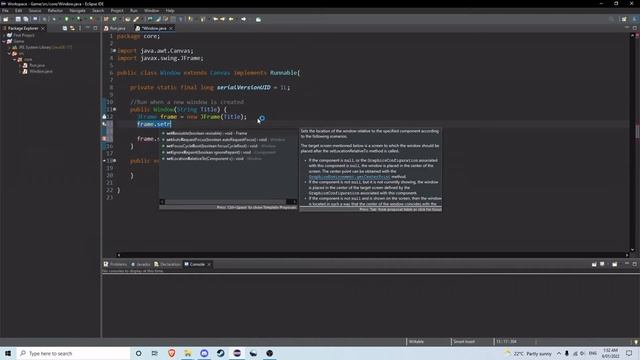Click the Save All toolbar icon
Viewport: 640px width, 360px height.
point(26,19)
